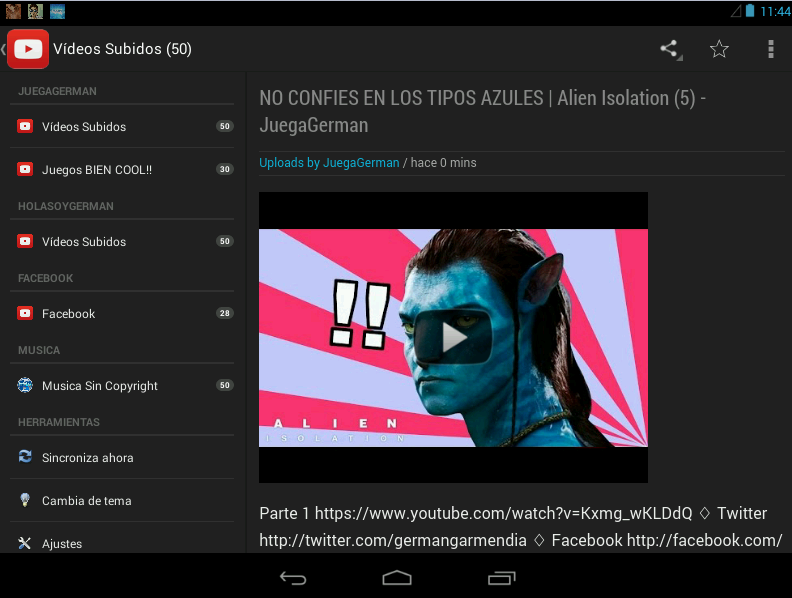Tap the 11:44 clock in status bar
The width and height of the screenshot is (792, 598).
tap(775, 11)
